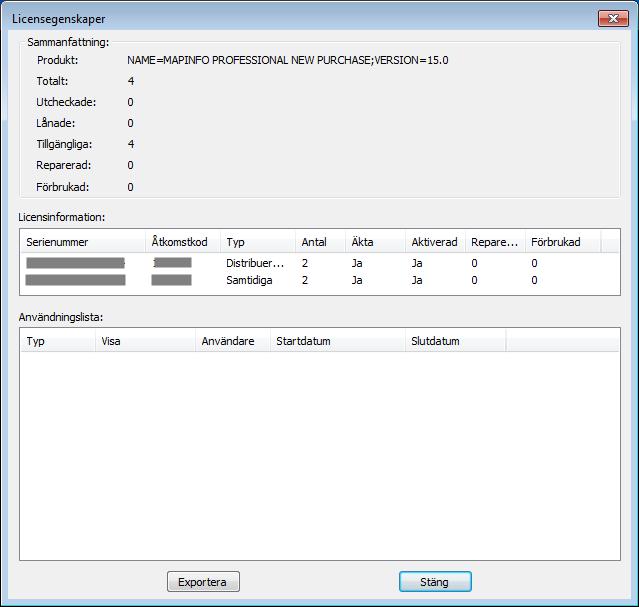Click the Reparerad label
Viewport: 639px width, 607px height.
tap(64, 166)
